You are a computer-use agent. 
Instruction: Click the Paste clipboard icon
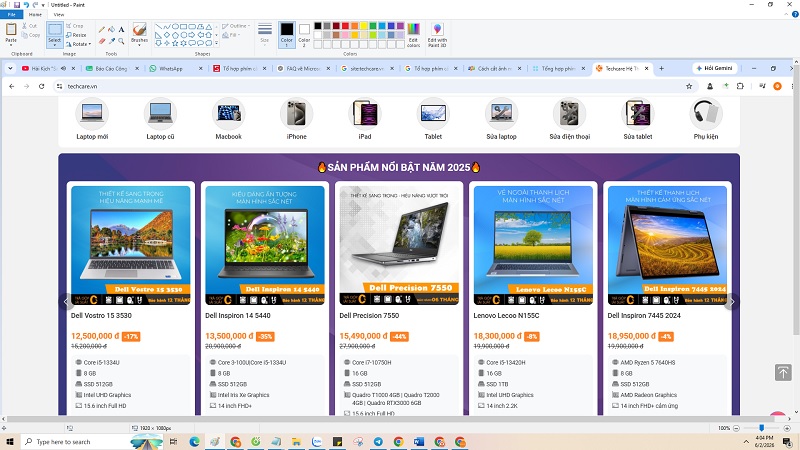coord(11,29)
